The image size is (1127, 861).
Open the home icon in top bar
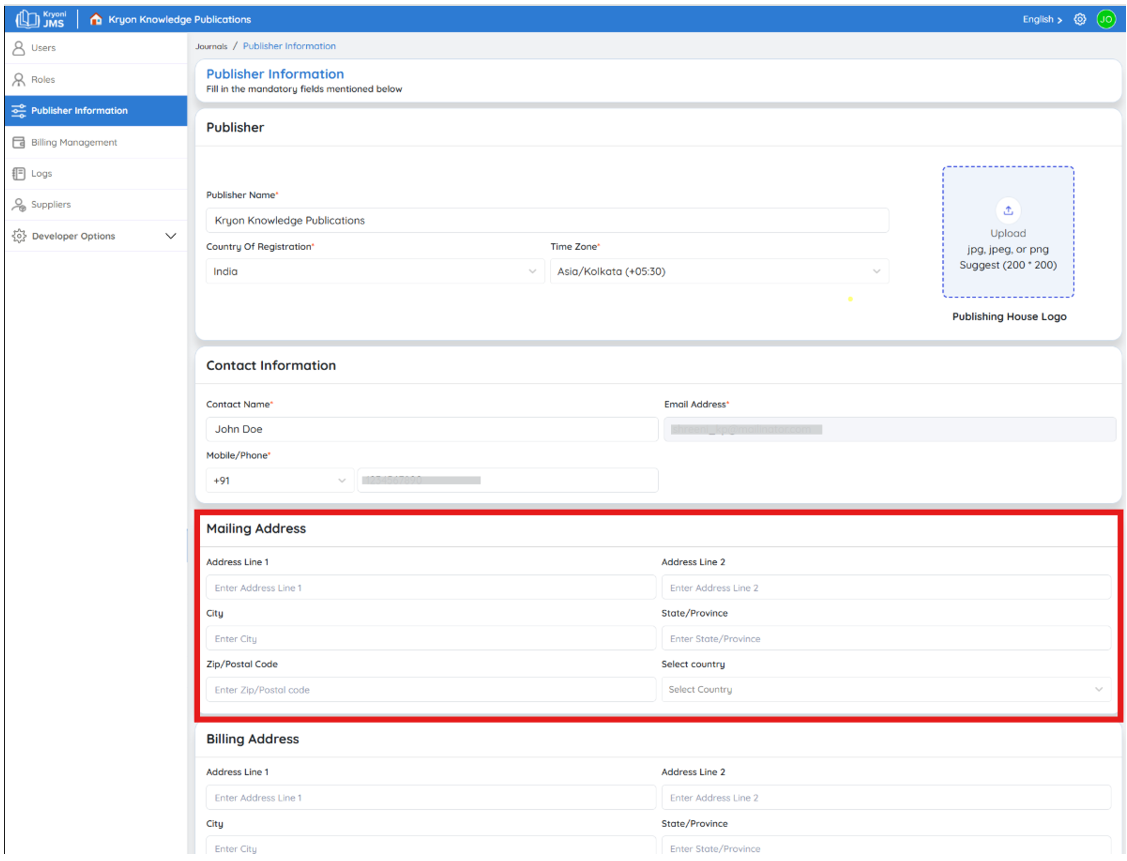click(96, 19)
